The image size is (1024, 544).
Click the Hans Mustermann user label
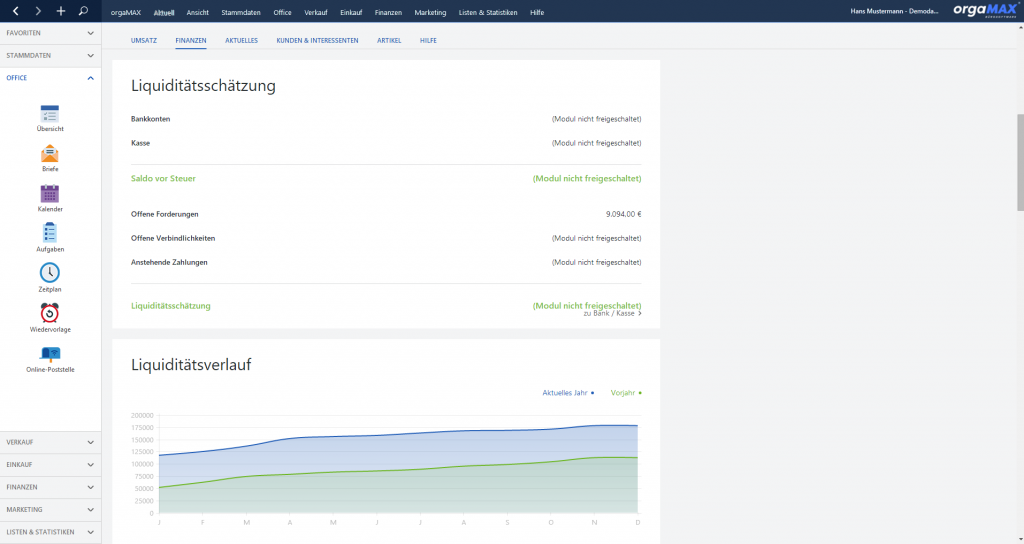(894, 11)
